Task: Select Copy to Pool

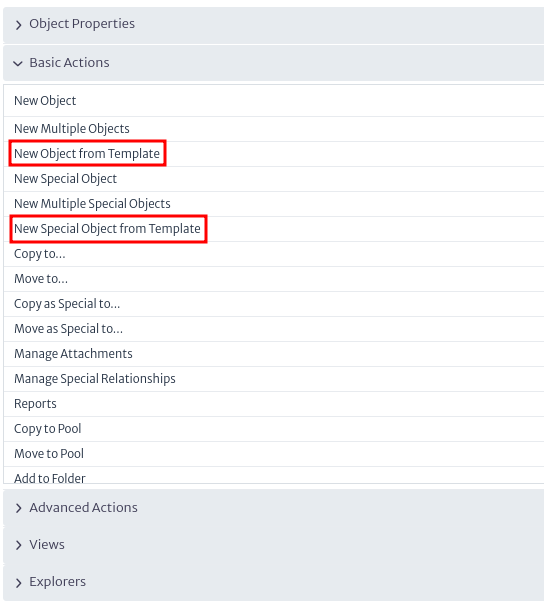Action: [x=274, y=429]
